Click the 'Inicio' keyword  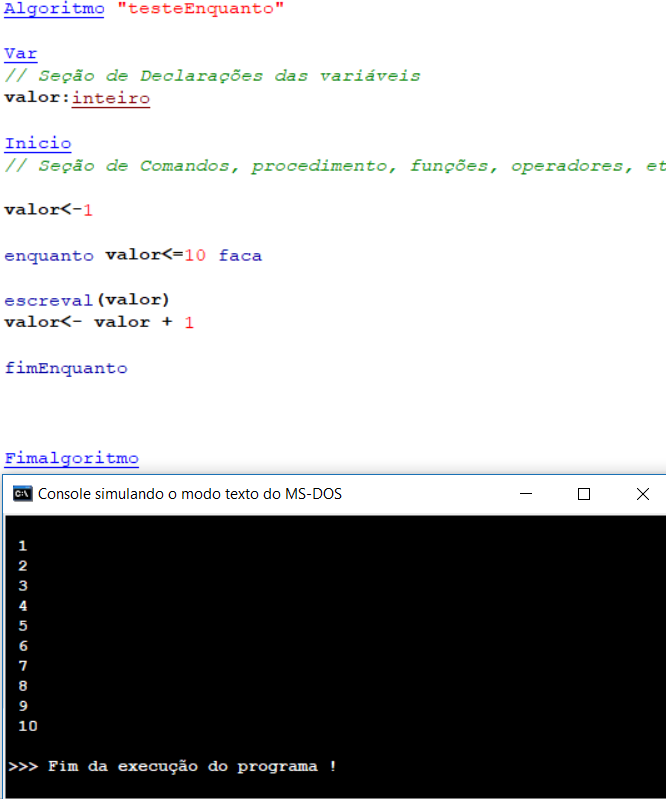[38, 144]
